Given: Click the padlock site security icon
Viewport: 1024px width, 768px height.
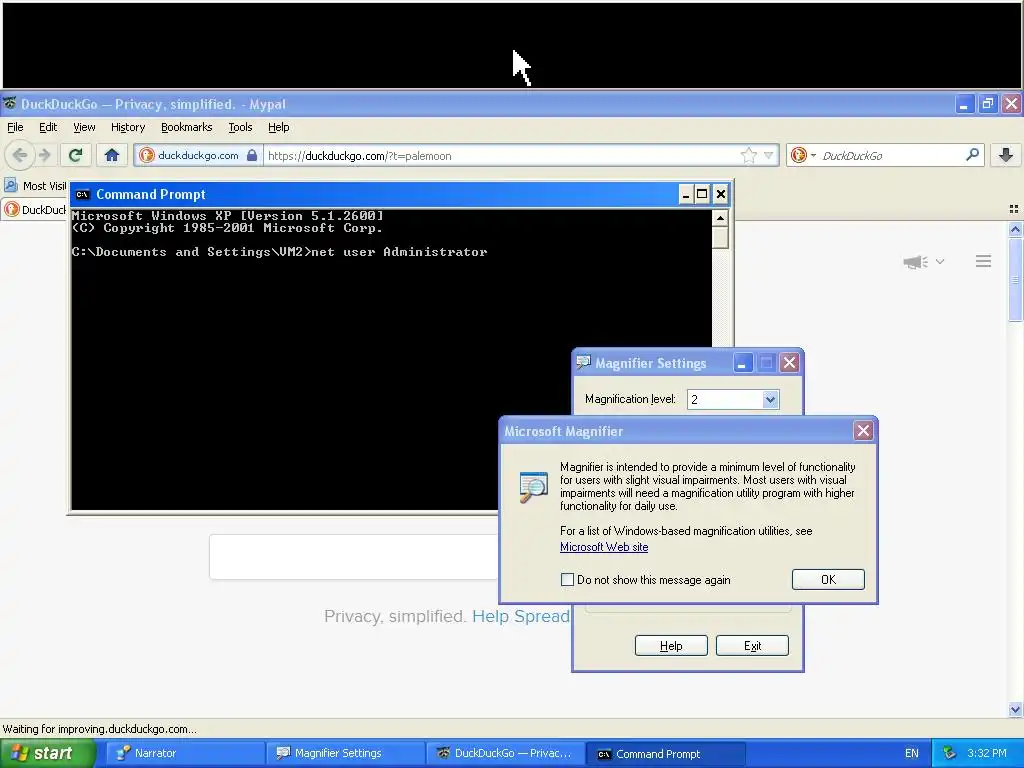Looking at the screenshot, I should [252, 155].
